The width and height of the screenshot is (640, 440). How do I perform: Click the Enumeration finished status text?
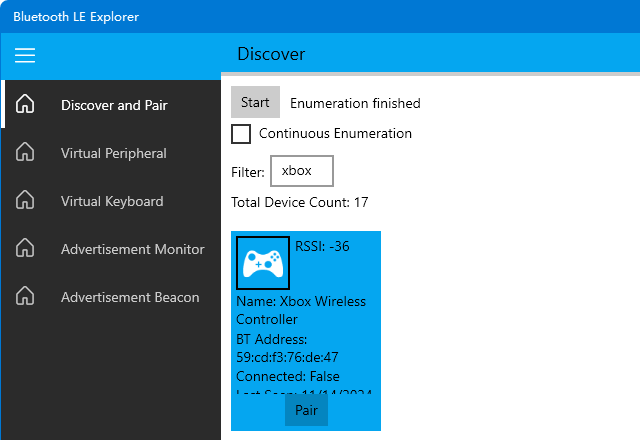pos(355,103)
